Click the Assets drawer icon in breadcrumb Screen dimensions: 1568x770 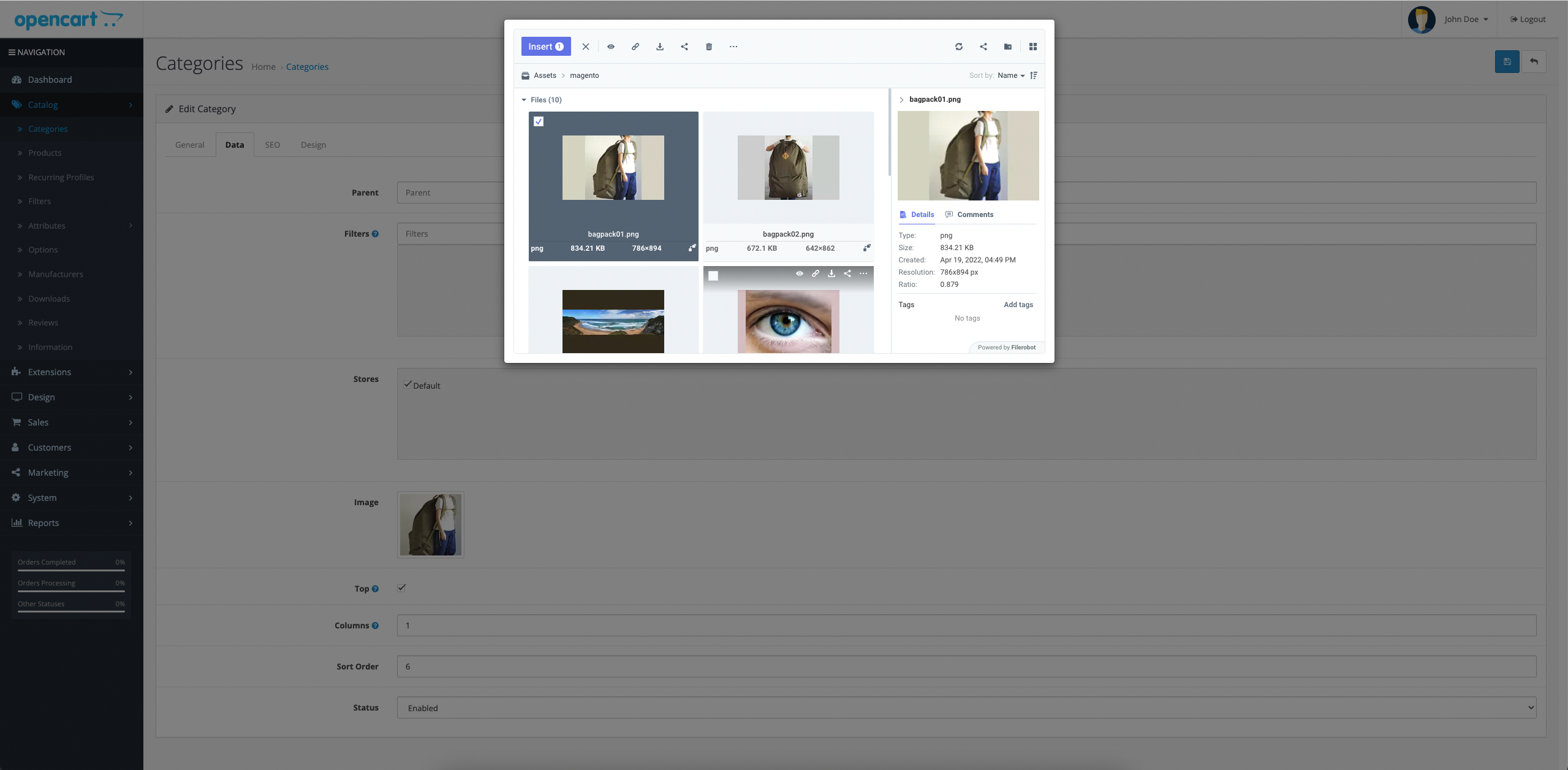click(525, 75)
